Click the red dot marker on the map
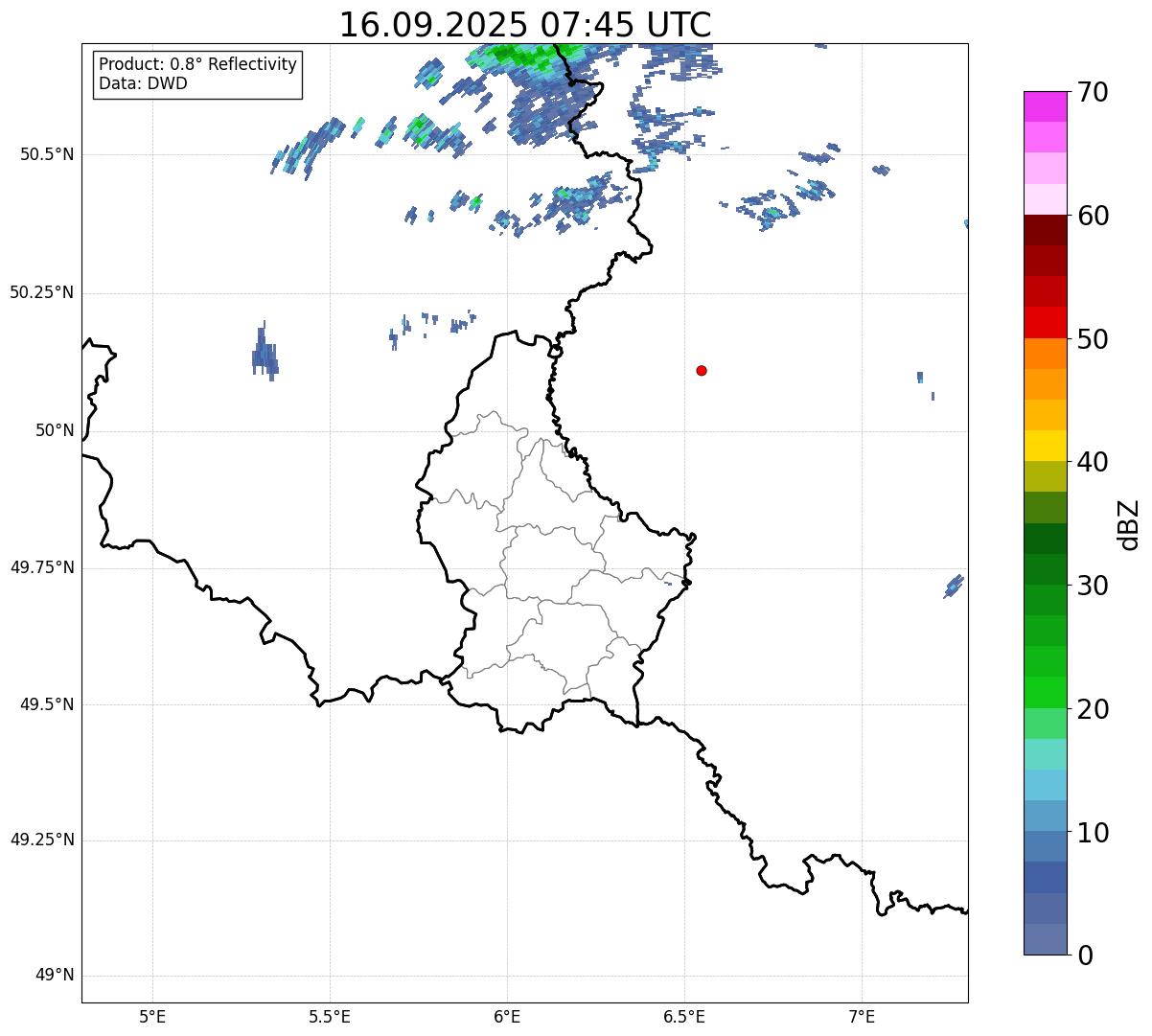The image size is (1152, 1036). click(x=702, y=370)
